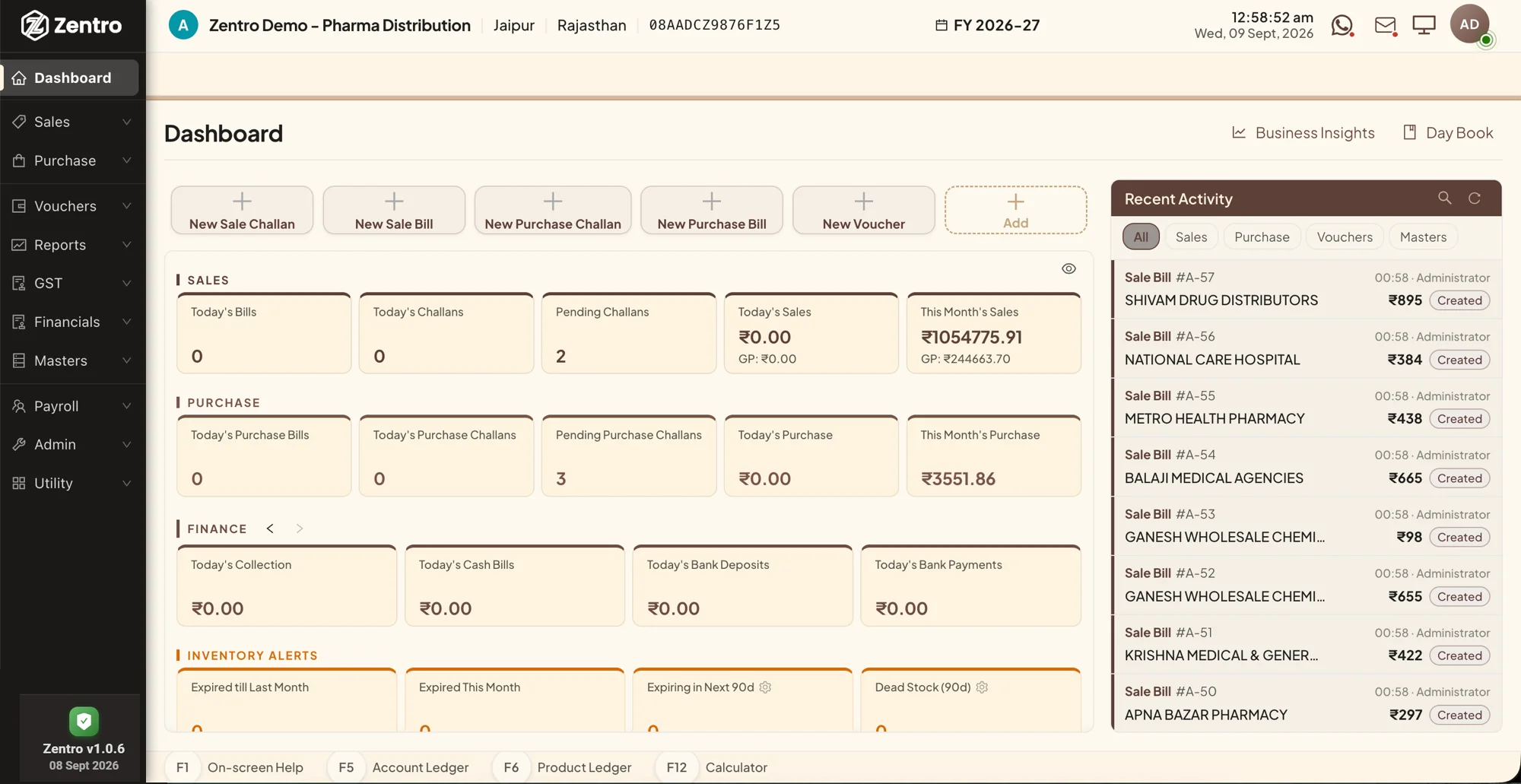The width and height of the screenshot is (1521, 784).
Task: Open WhatsApp notifications icon
Action: [1342, 25]
